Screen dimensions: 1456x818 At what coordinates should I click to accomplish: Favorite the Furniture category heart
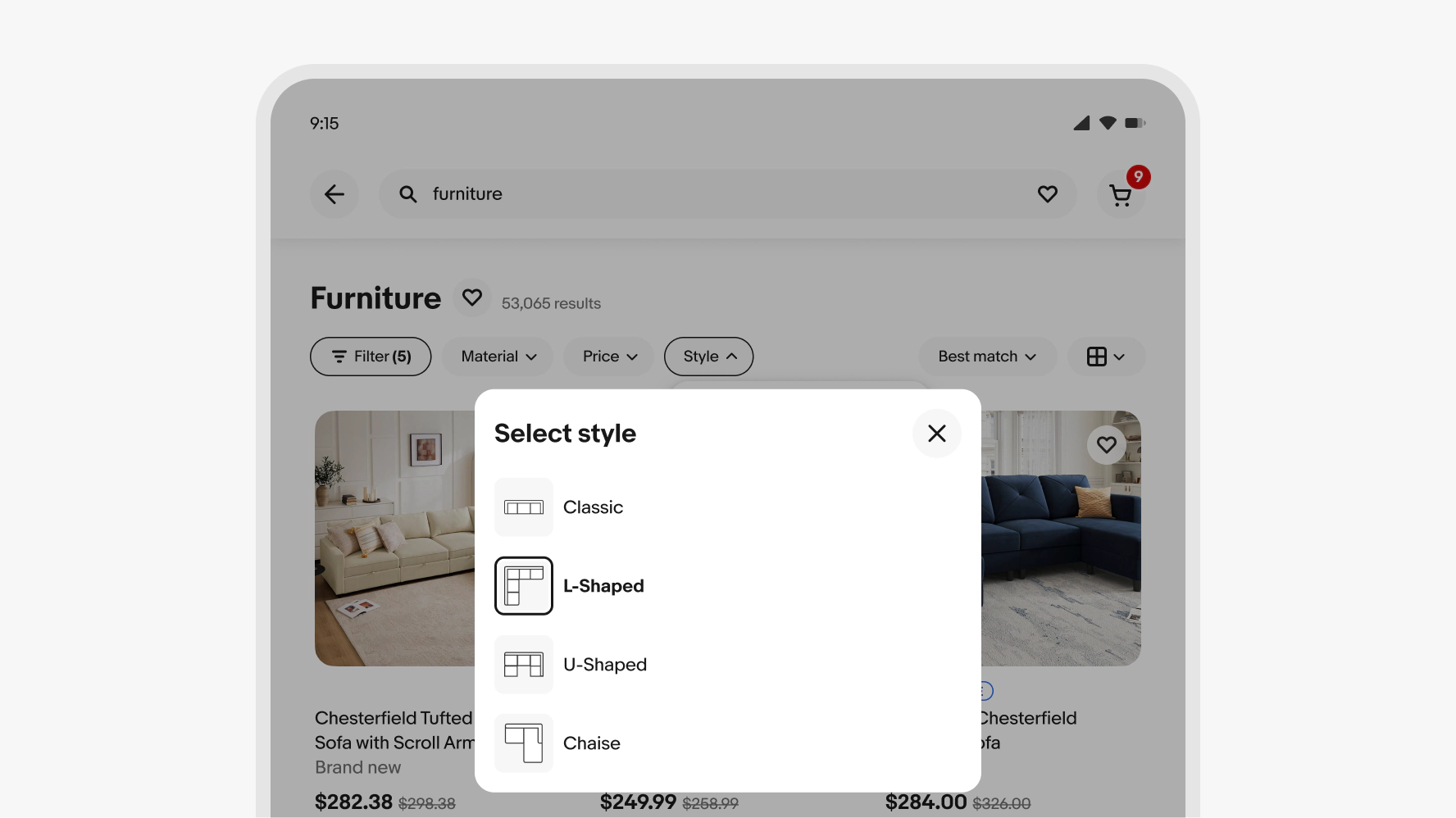pyautogui.click(x=472, y=298)
